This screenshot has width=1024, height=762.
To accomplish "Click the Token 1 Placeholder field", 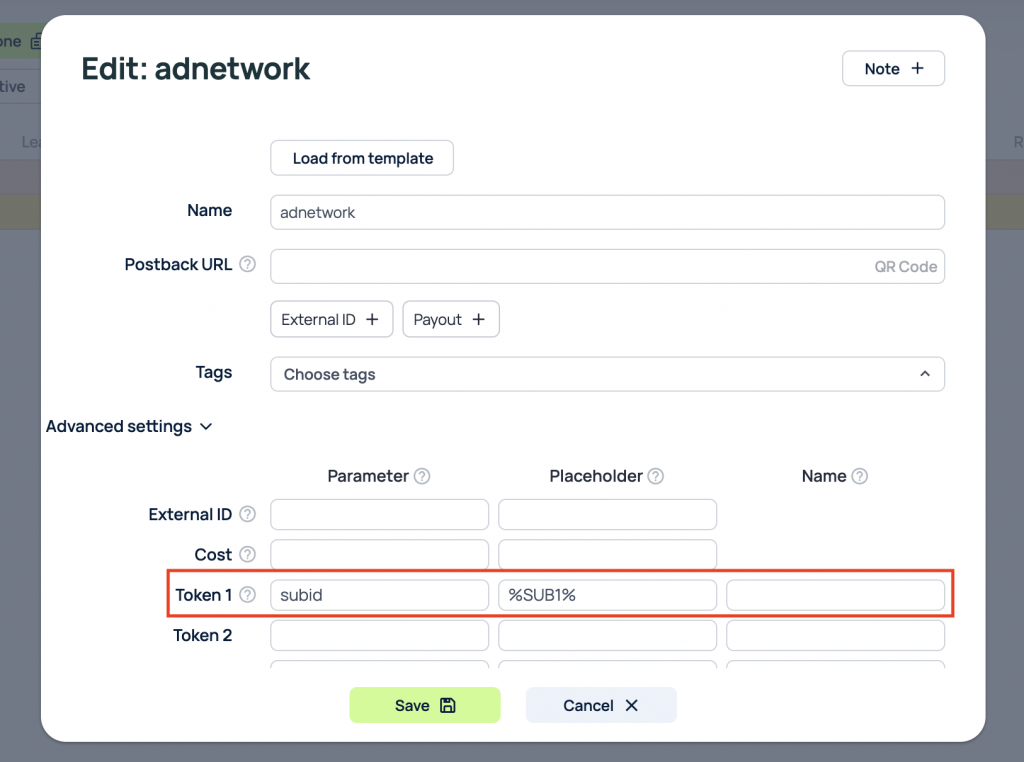I will (x=607, y=595).
